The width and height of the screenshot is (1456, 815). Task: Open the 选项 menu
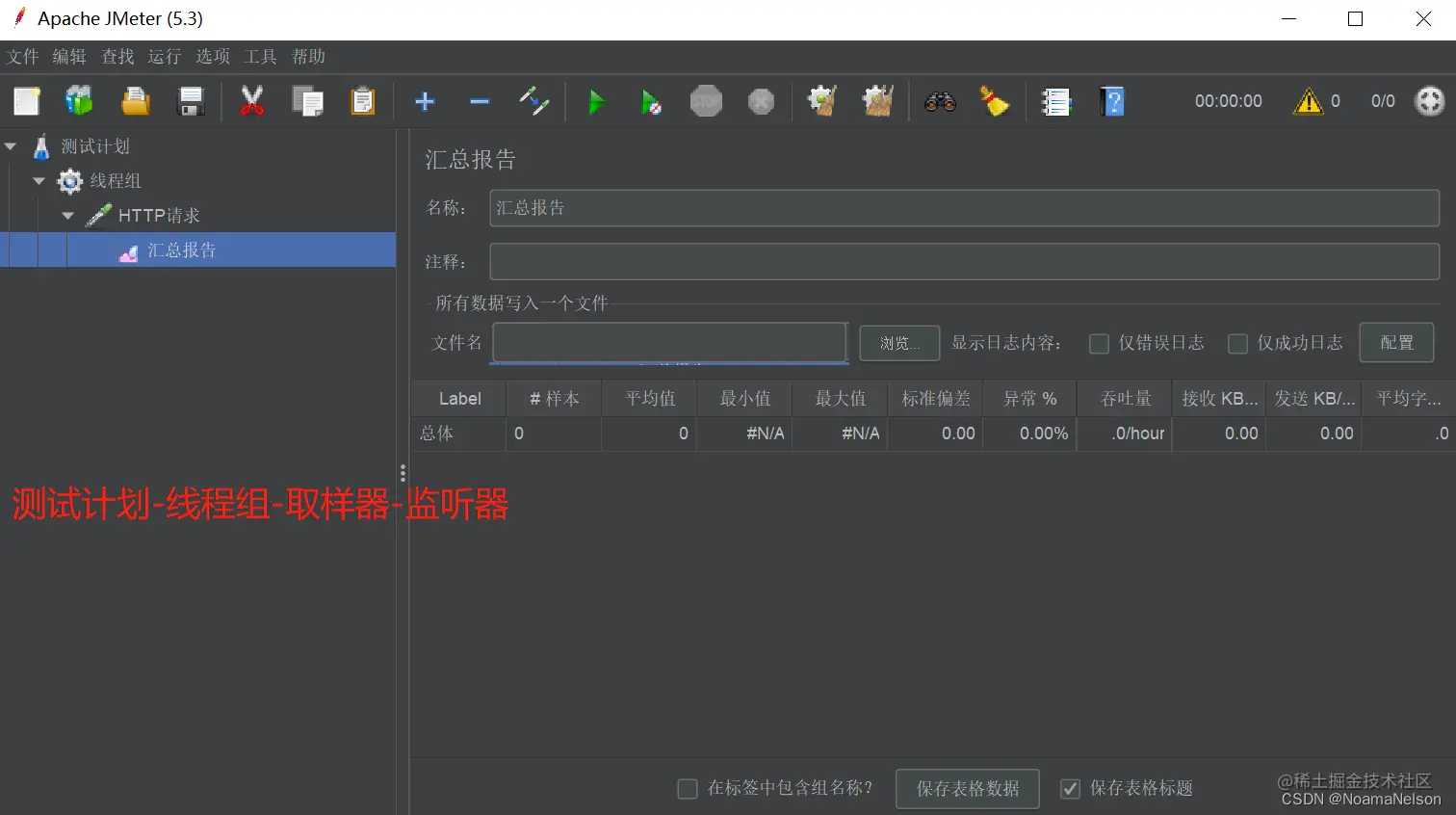(212, 57)
